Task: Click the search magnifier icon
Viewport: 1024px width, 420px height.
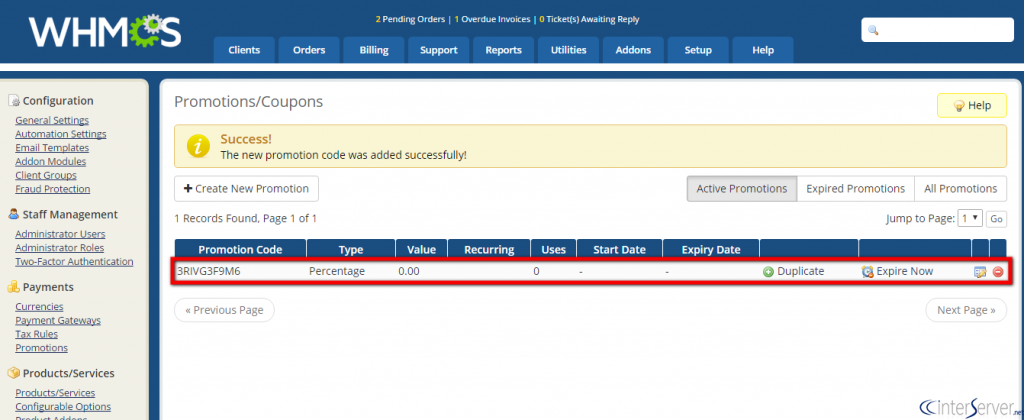Action: (873, 31)
